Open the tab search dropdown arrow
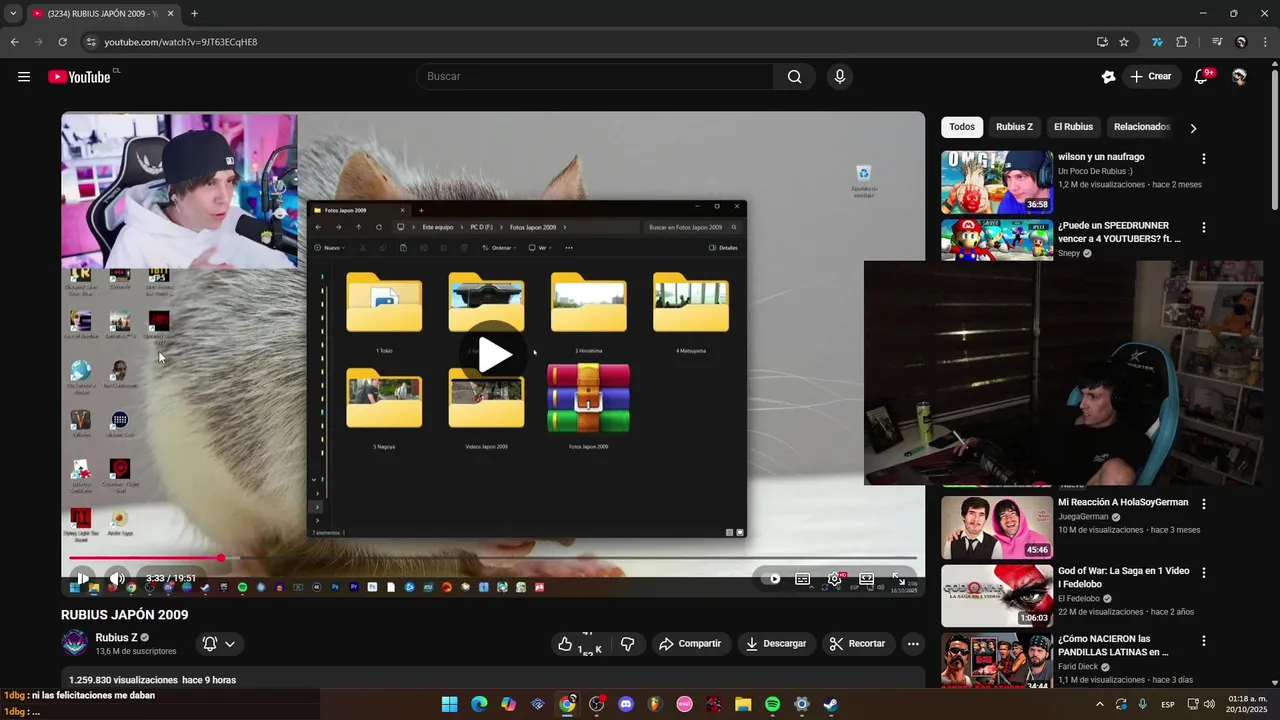 [x=13, y=14]
